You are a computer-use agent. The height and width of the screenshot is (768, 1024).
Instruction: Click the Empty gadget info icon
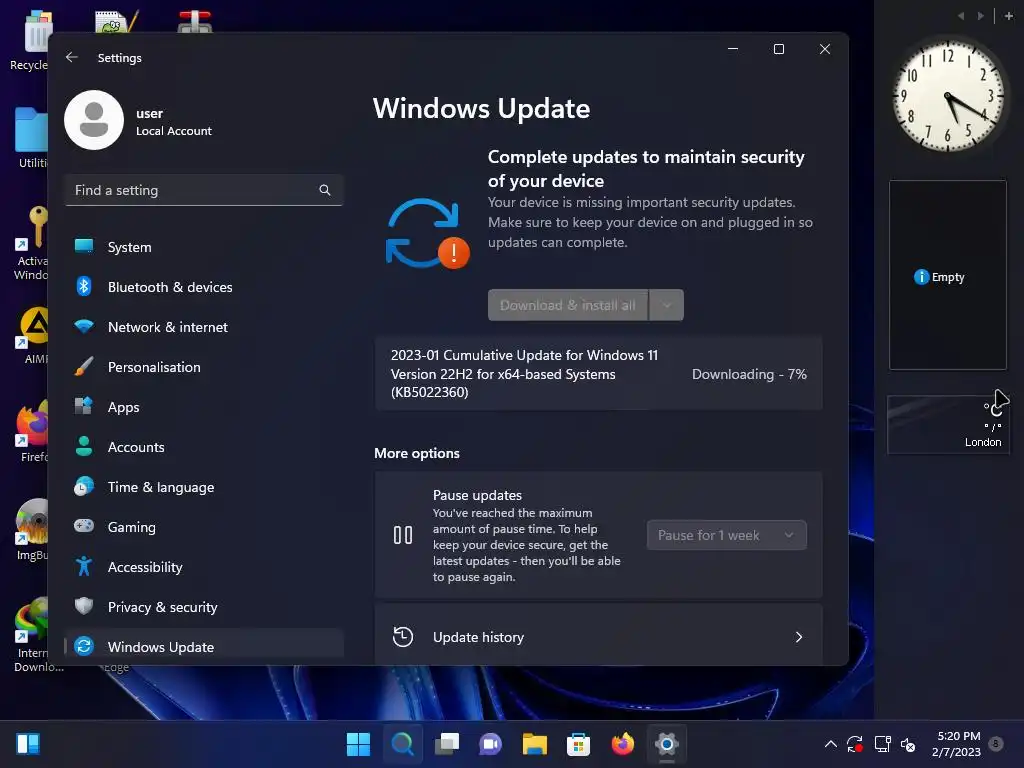tap(921, 277)
